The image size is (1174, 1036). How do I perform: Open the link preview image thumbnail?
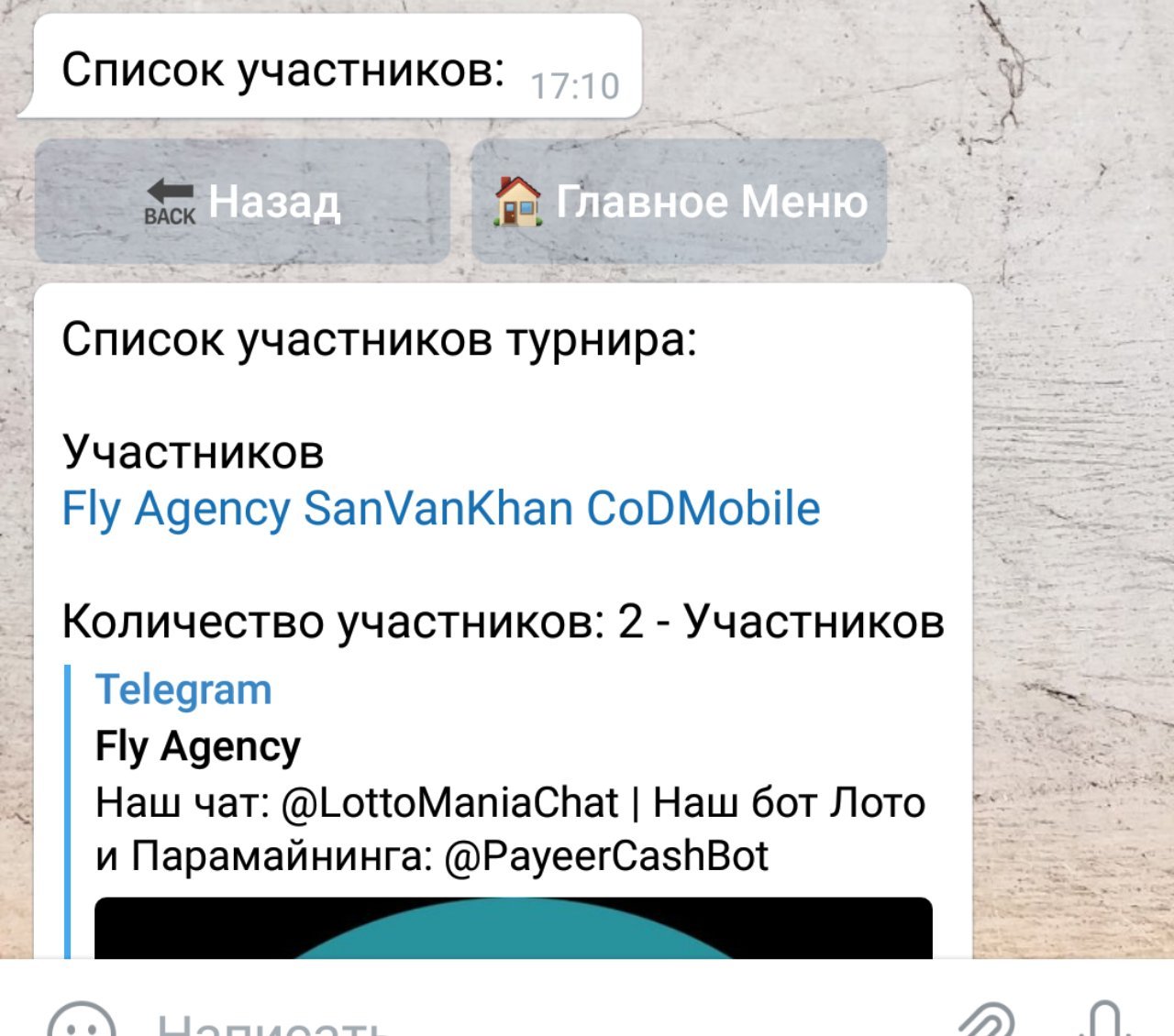pos(514,928)
